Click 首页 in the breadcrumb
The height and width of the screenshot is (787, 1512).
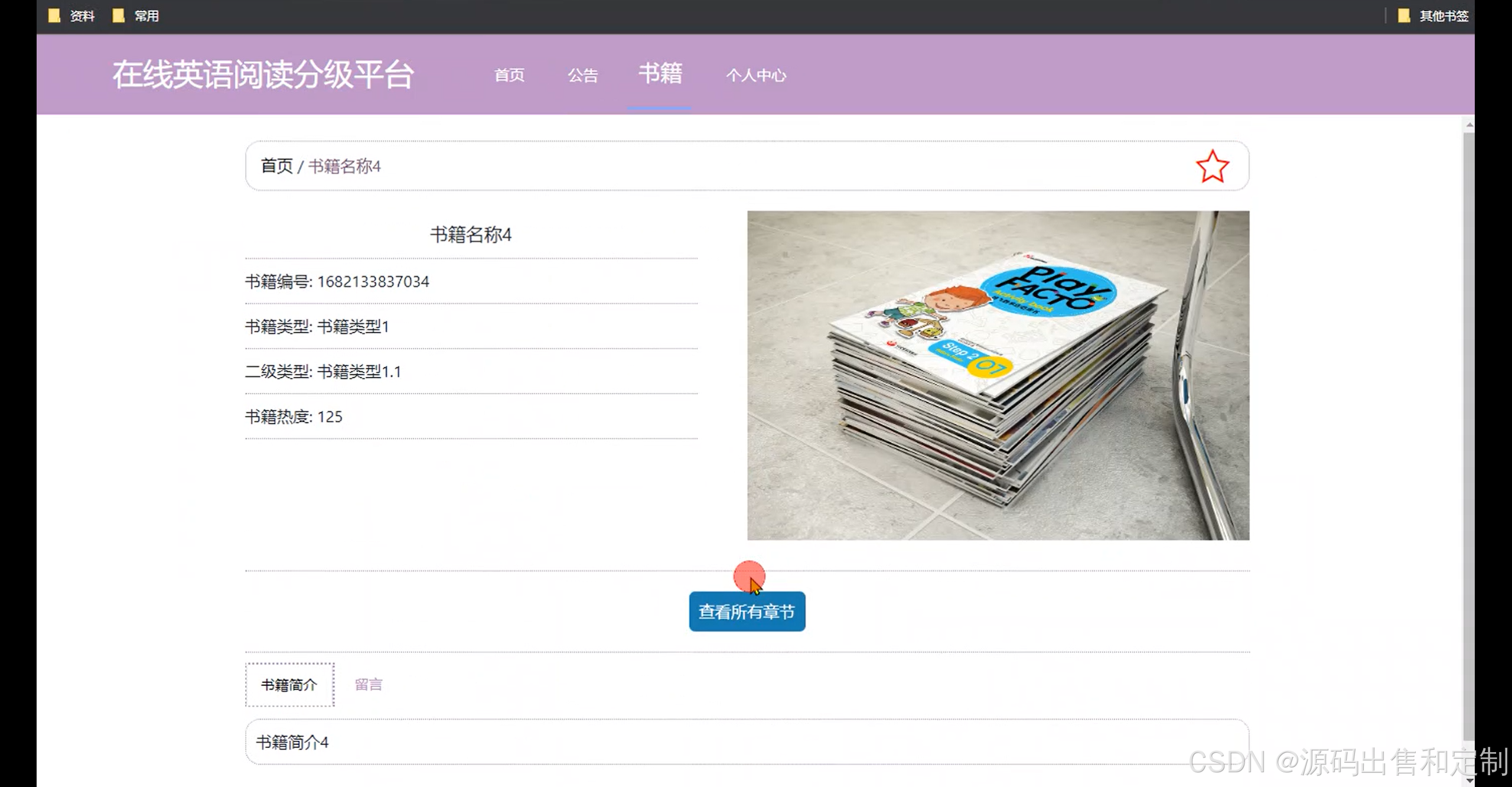tap(276, 166)
